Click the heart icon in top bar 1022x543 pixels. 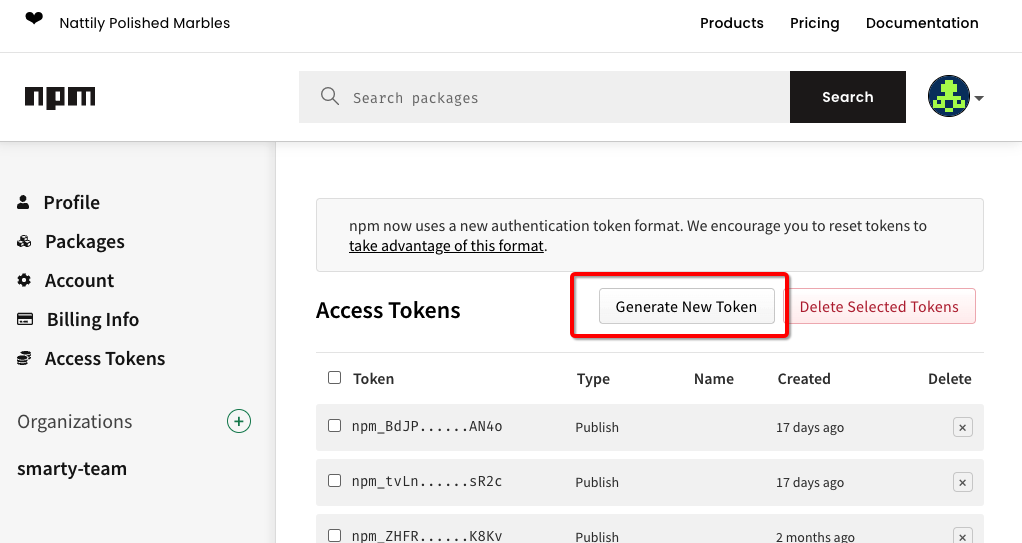click(x=34, y=20)
